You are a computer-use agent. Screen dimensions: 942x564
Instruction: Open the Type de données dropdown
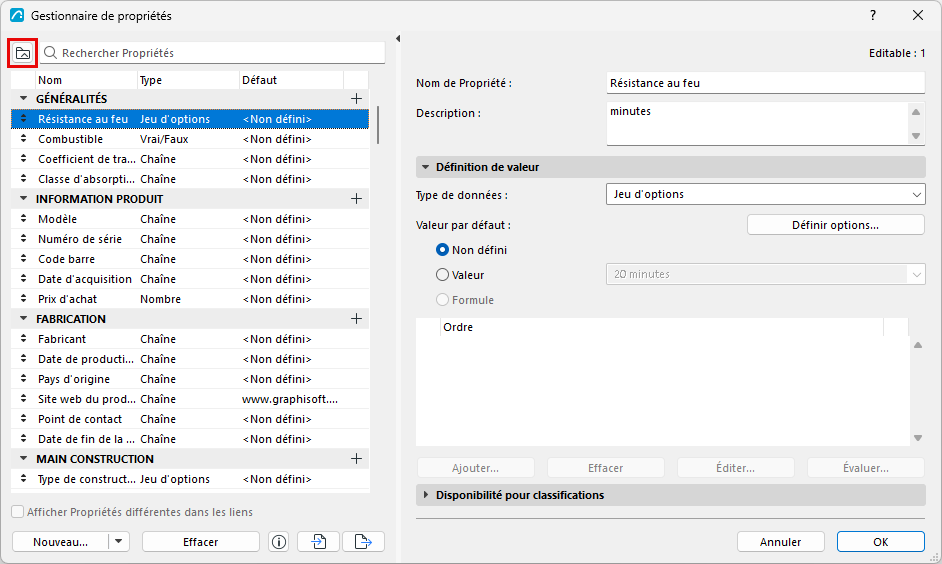point(765,195)
